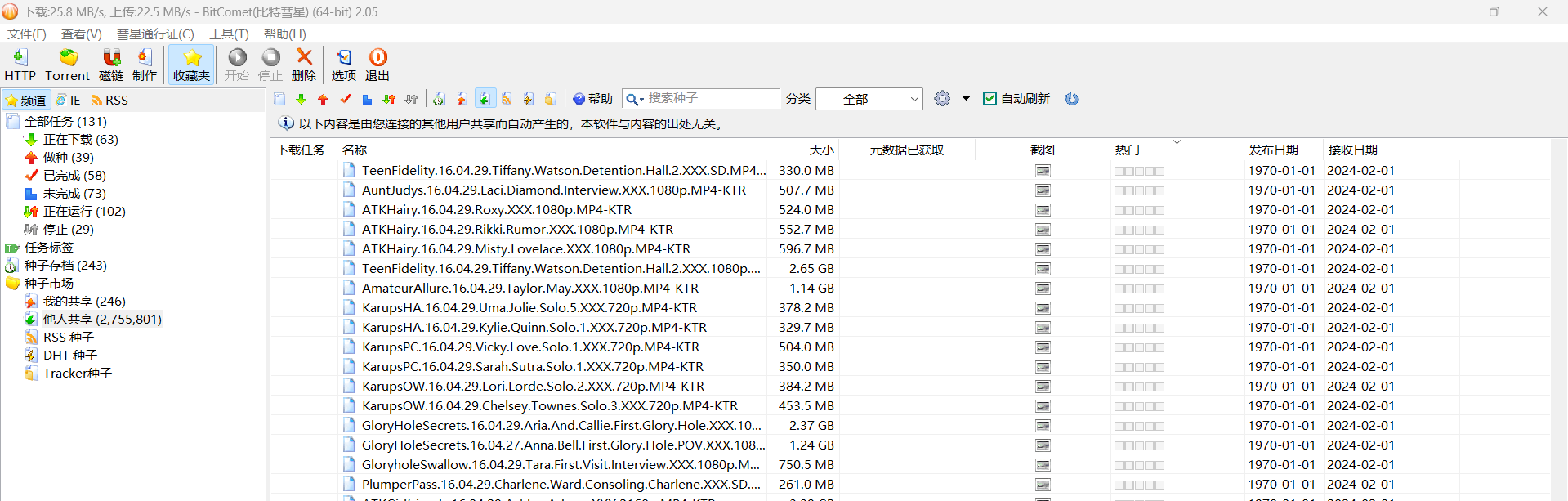
Task: Open a Torrent file via toolbar
Action: [67, 65]
